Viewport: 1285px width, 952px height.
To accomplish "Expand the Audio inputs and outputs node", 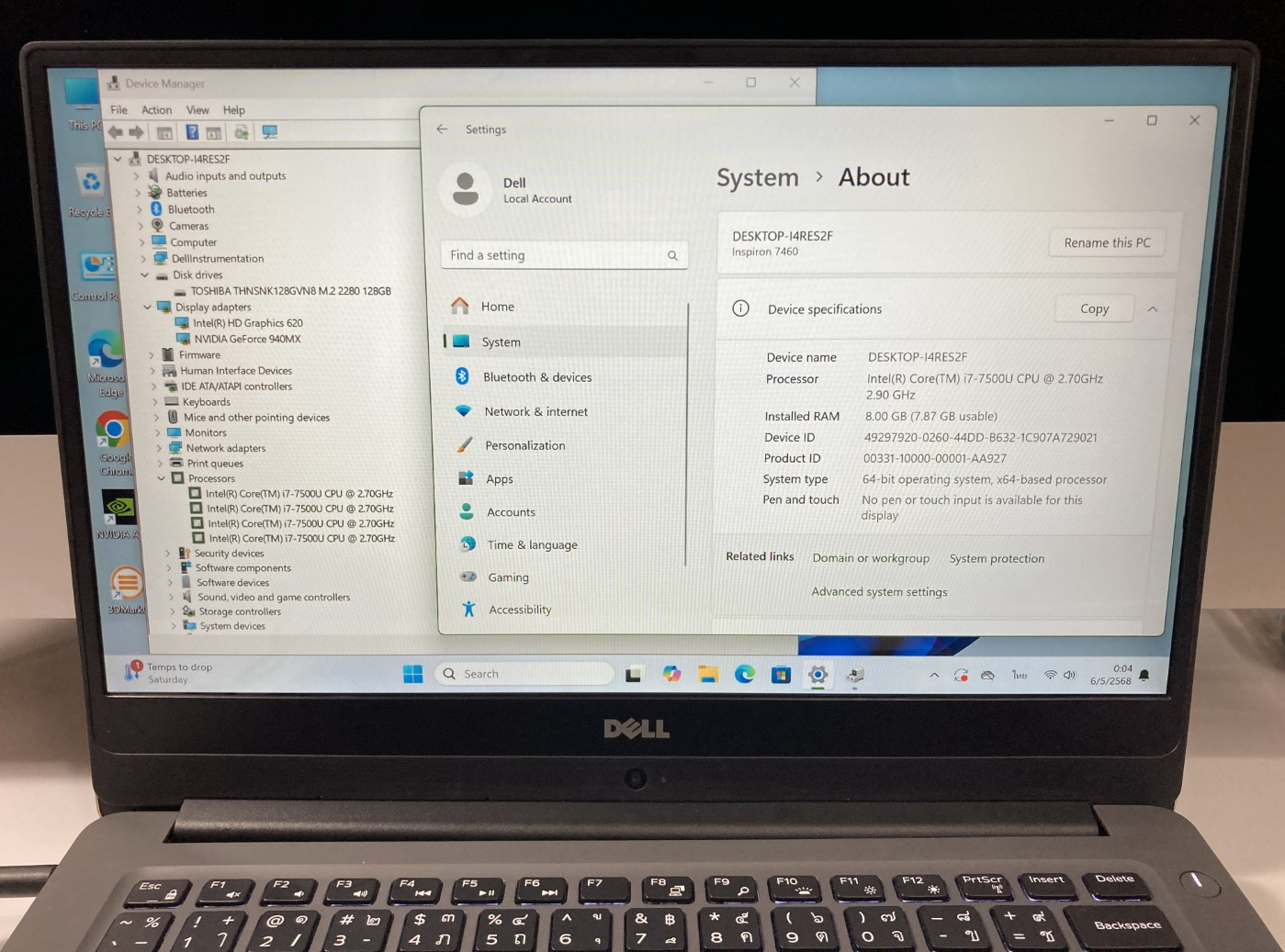I will [x=137, y=176].
